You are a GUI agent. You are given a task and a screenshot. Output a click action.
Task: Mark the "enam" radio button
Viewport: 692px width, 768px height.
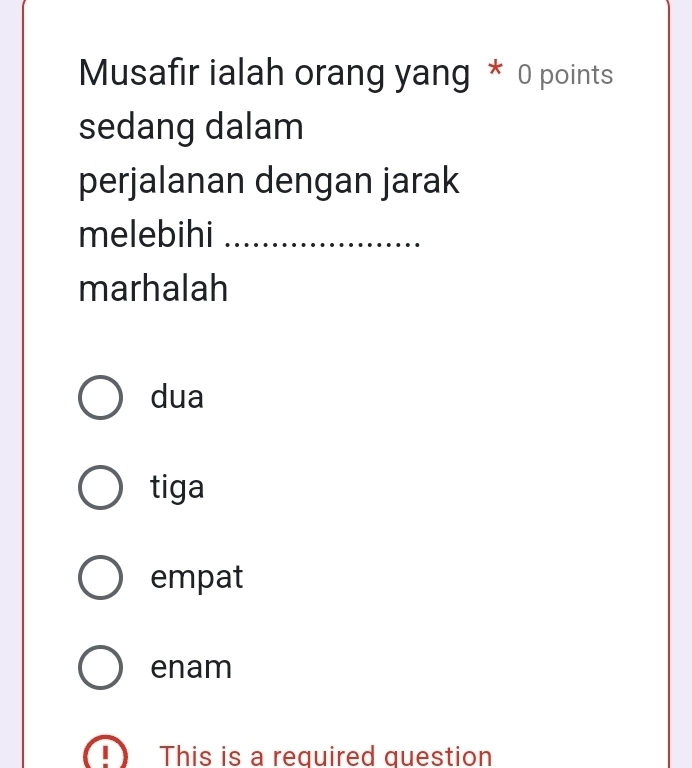101,668
